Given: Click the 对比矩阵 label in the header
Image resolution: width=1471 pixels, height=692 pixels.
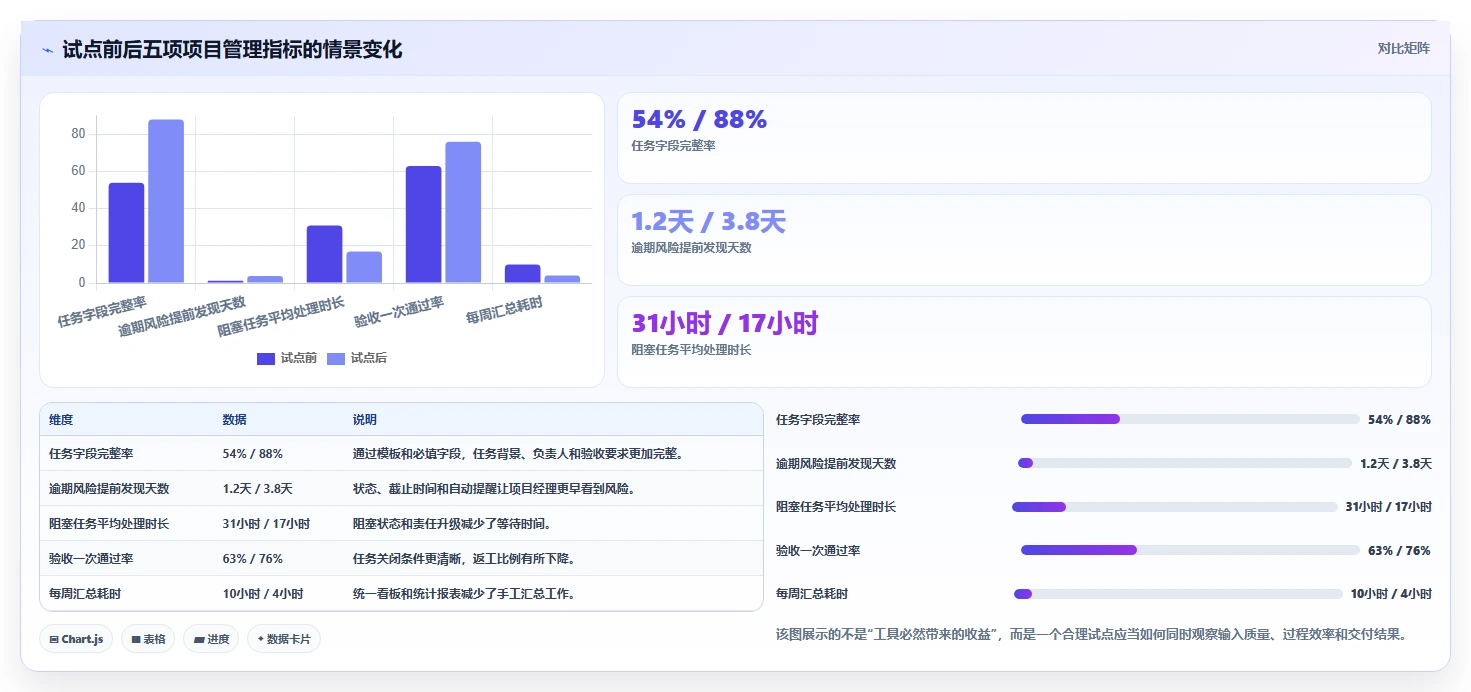Looking at the screenshot, I should (x=1404, y=48).
